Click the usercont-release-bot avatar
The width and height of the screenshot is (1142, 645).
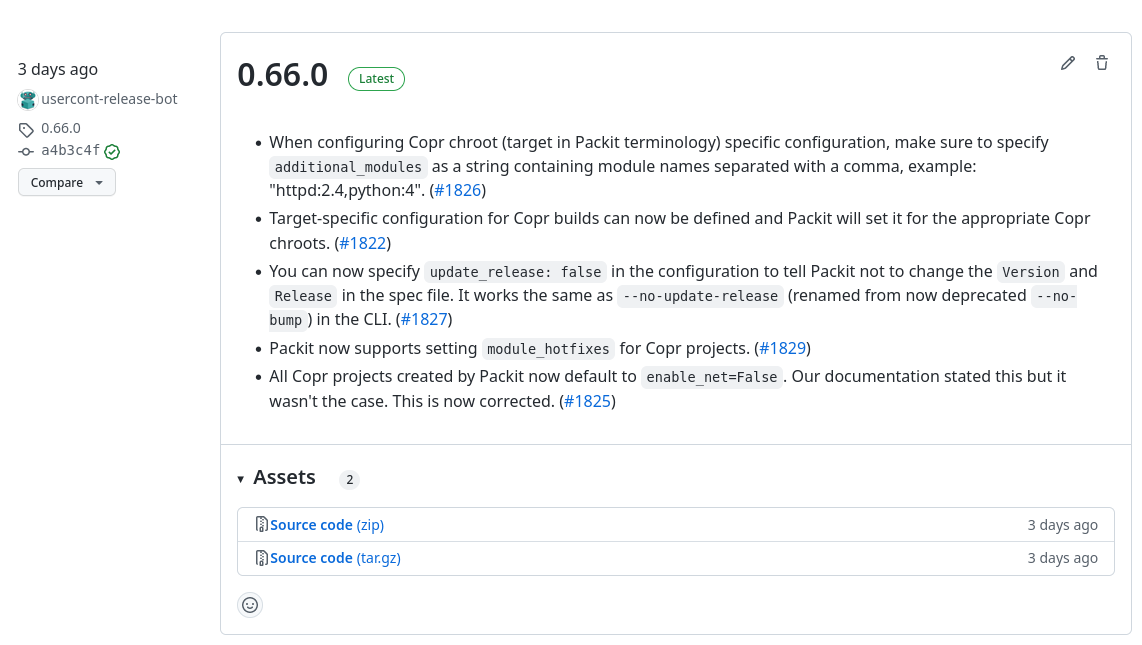click(x=27, y=99)
